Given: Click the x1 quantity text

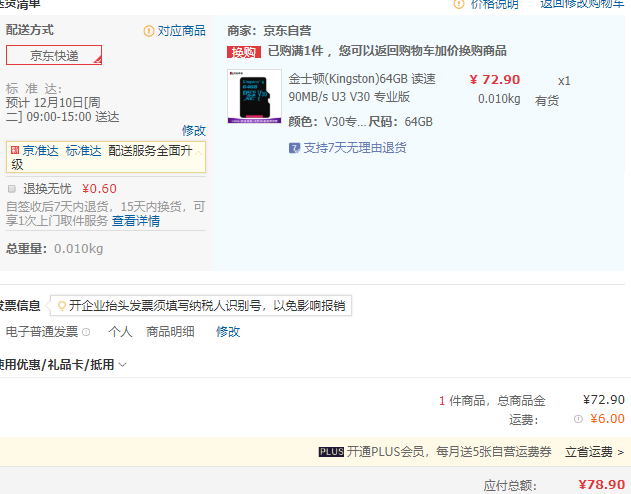Looking at the screenshot, I should point(564,81).
